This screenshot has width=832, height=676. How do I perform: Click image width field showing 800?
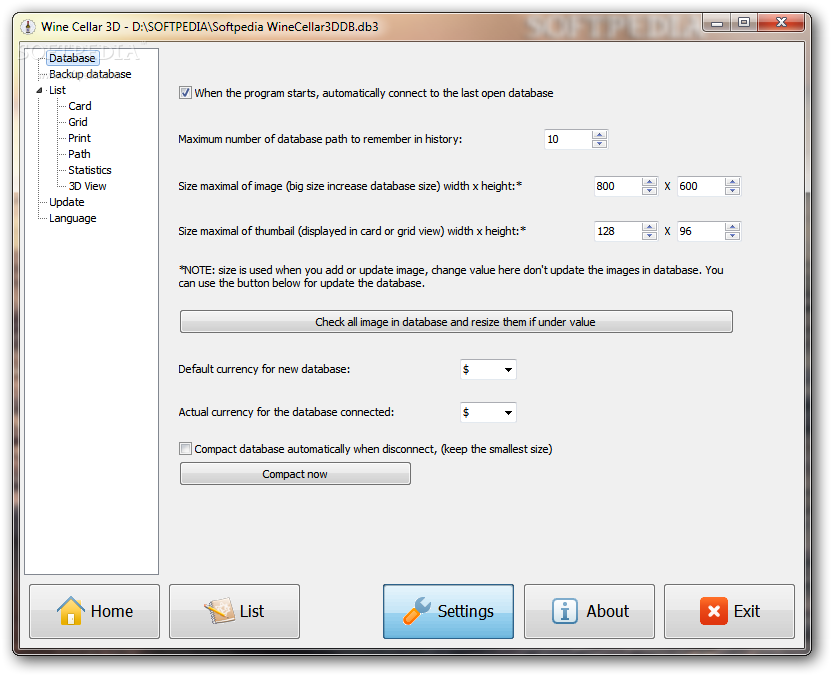click(618, 186)
